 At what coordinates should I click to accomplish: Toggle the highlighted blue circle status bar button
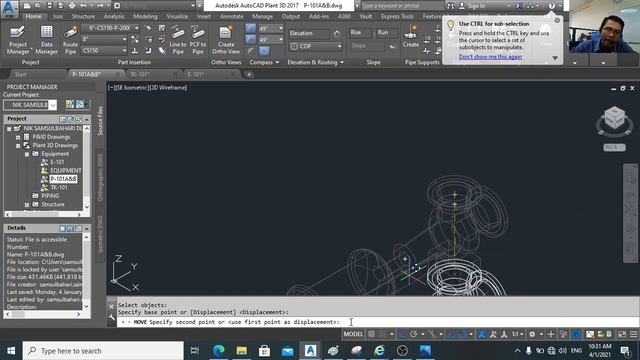tap(576, 334)
